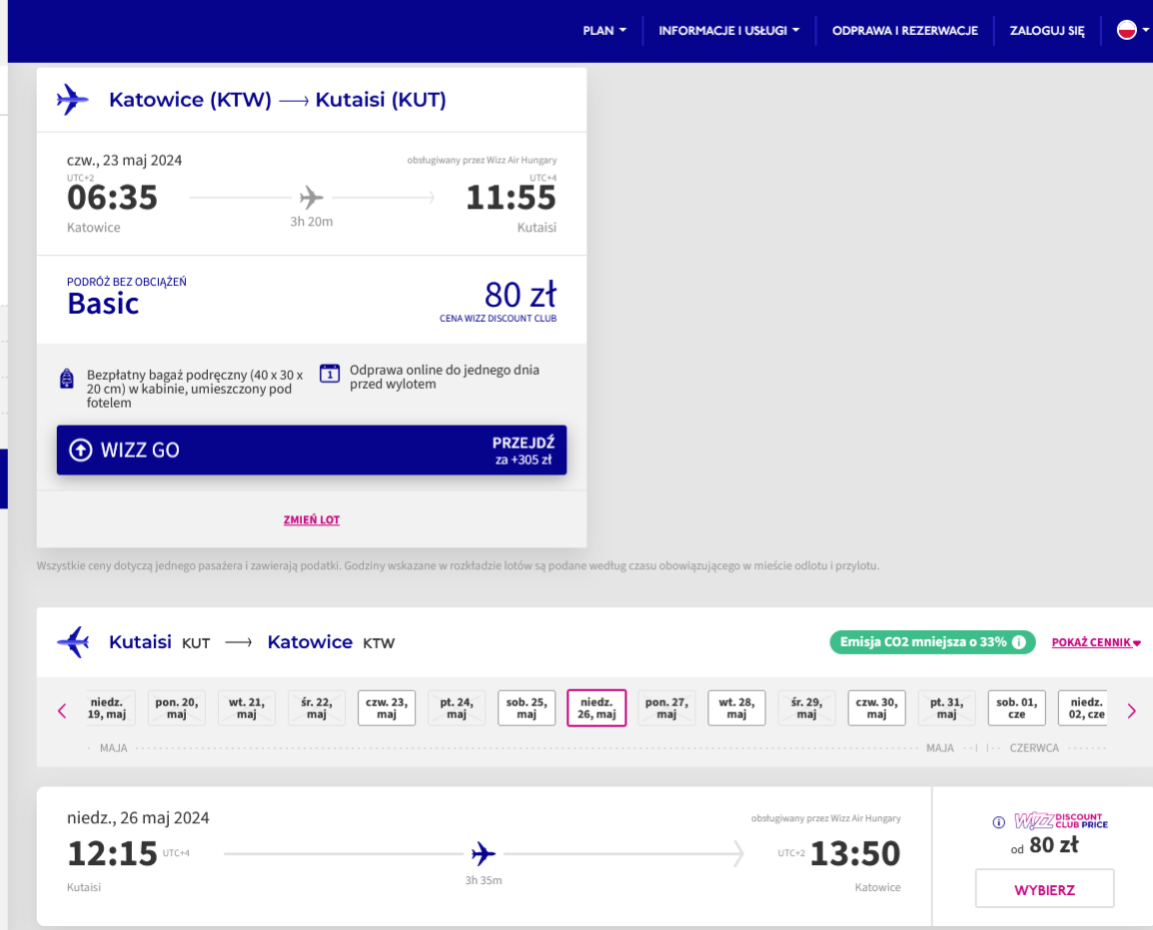Click Emisja CO2 mniejsza o 33% badge
Viewport: 1153px width, 930px height.
tap(932, 642)
